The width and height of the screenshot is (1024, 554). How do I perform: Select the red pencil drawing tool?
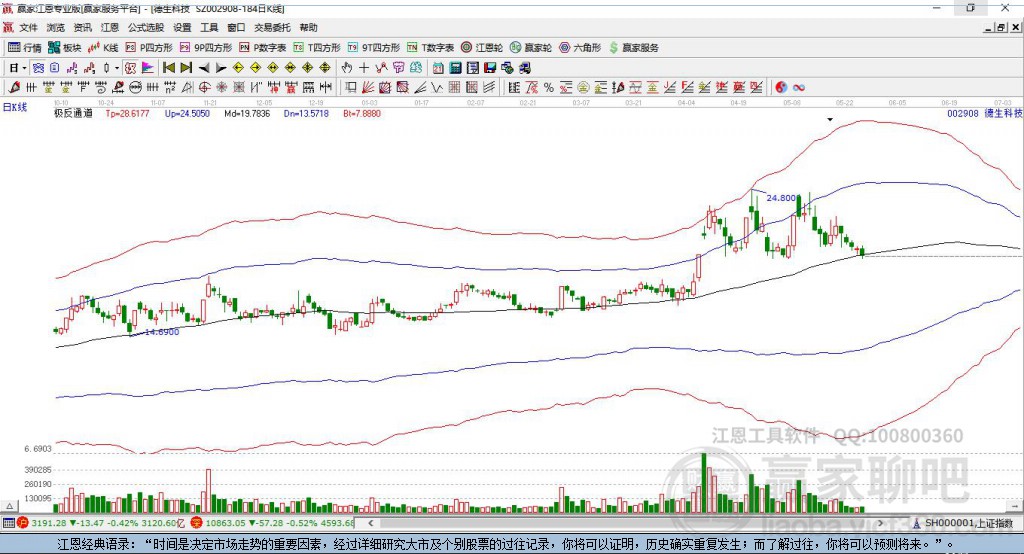(14, 87)
